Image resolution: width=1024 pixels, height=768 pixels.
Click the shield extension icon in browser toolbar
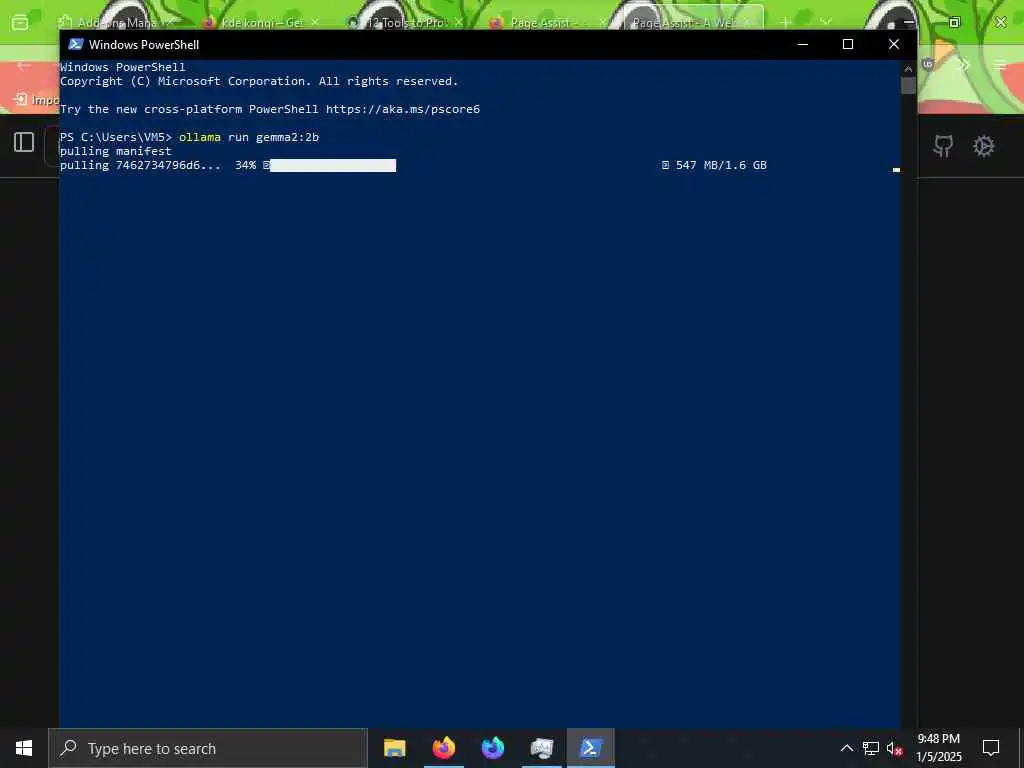[928, 64]
